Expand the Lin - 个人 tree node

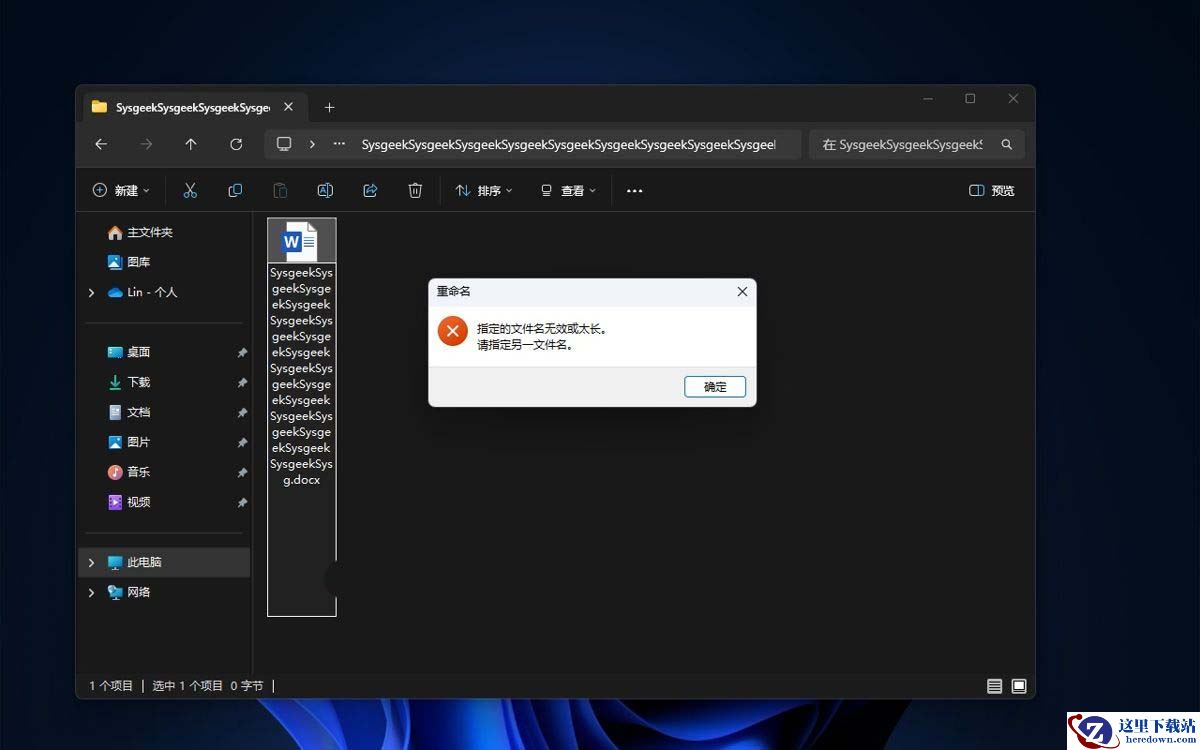[91, 292]
